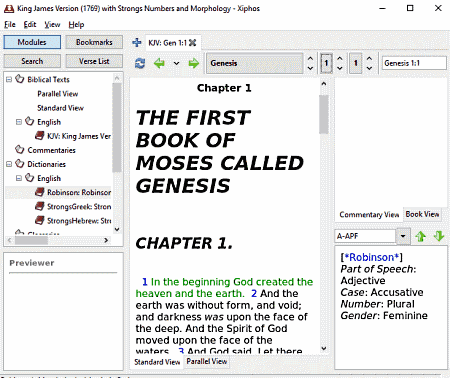The height and width of the screenshot is (378, 450).
Task: Click the Bible text vertical scrollbar thumb
Action: pyautogui.click(x=323, y=114)
